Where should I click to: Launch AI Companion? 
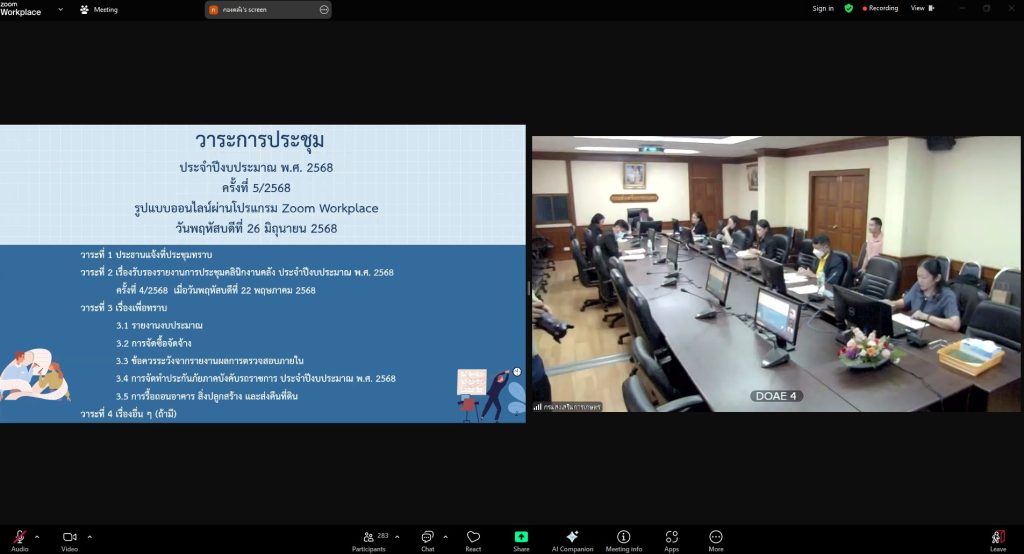(x=572, y=538)
